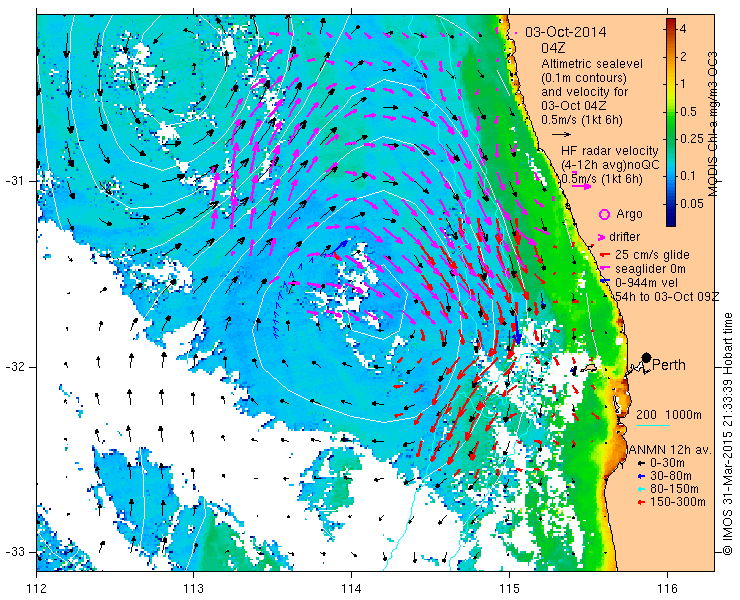The width and height of the screenshot is (740, 600).
Task: Click the black 0-30m ANMN legend arrow
Action: point(640,464)
